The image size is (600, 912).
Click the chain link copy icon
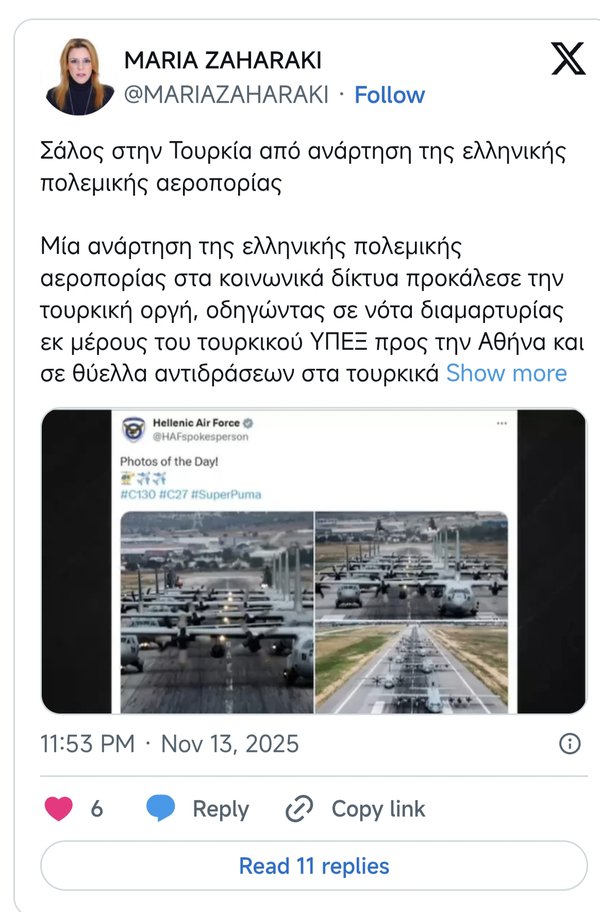299,809
